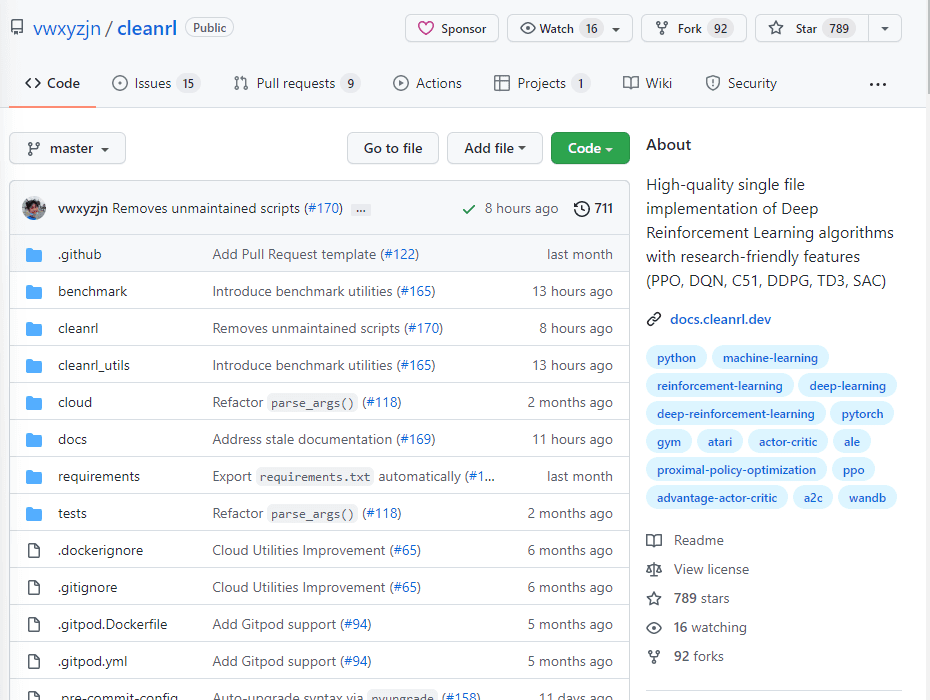
Task: Click the Readme book icon
Action: point(654,540)
